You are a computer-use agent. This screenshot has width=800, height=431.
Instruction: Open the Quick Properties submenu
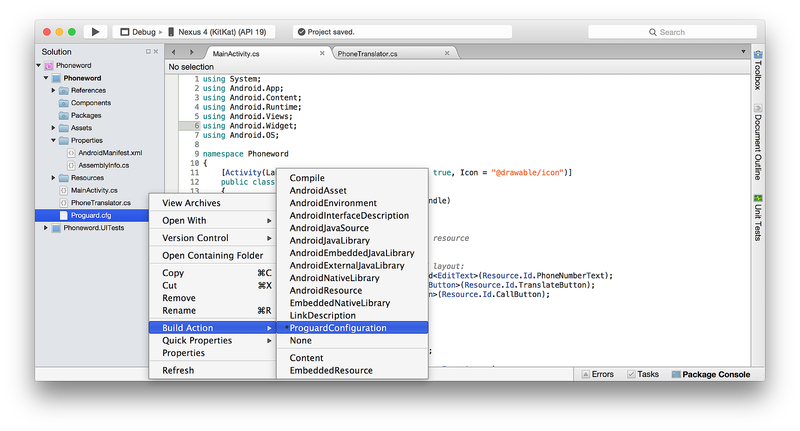[x=212, y=341]
